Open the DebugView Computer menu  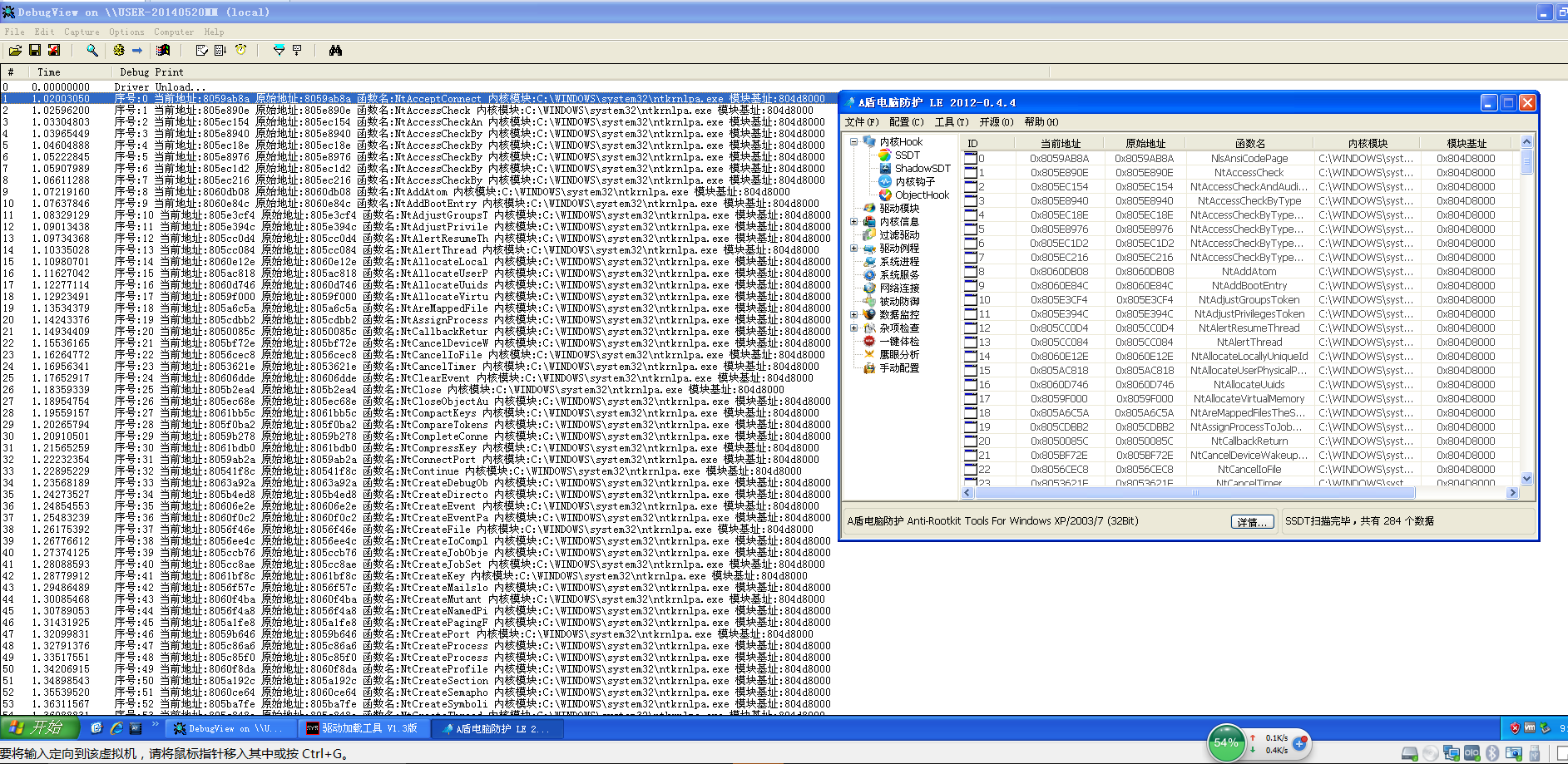(x=174, y=32)
